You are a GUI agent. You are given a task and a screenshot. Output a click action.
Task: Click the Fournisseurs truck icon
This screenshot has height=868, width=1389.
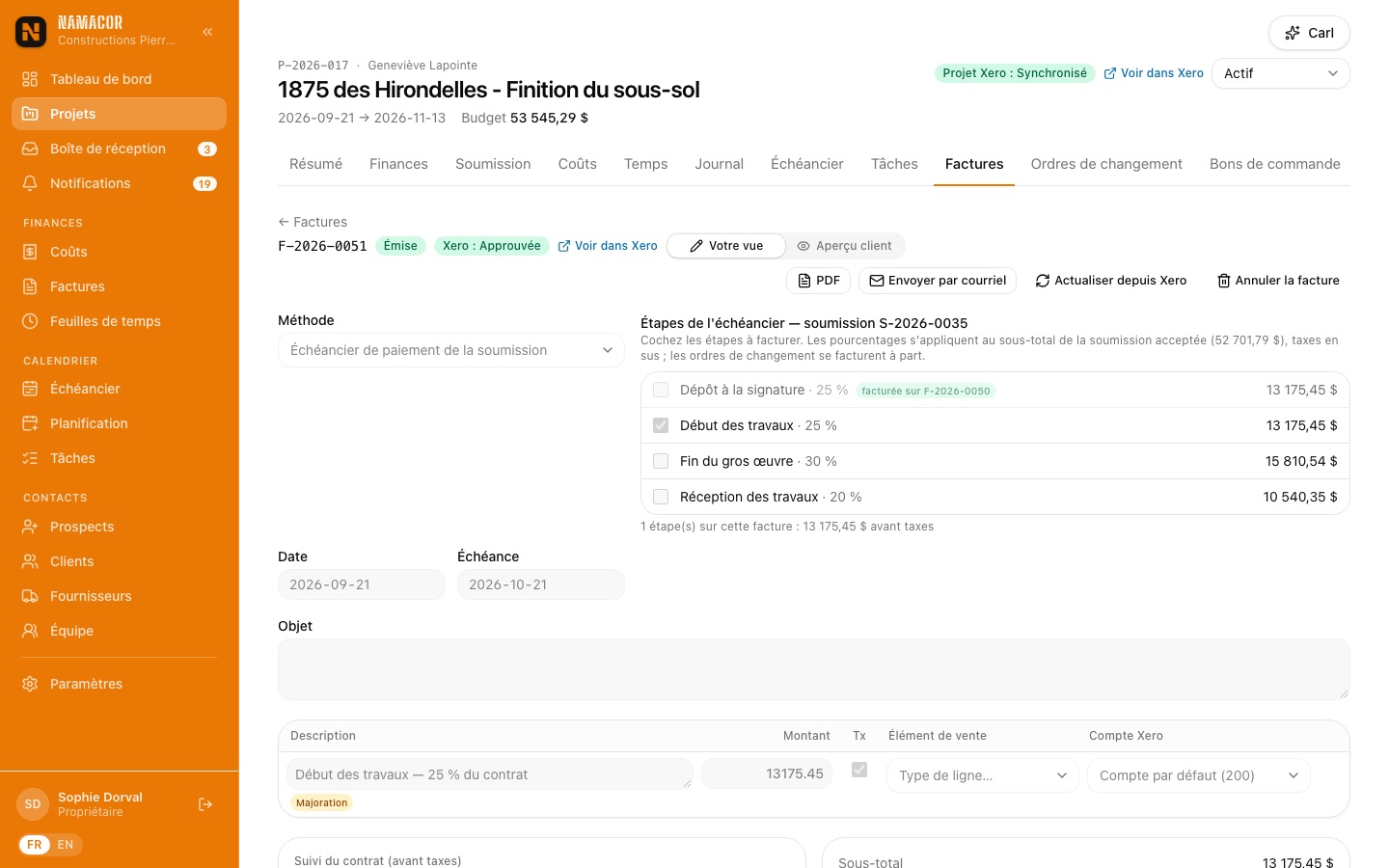pyautogui.click(x=30, y=596)
